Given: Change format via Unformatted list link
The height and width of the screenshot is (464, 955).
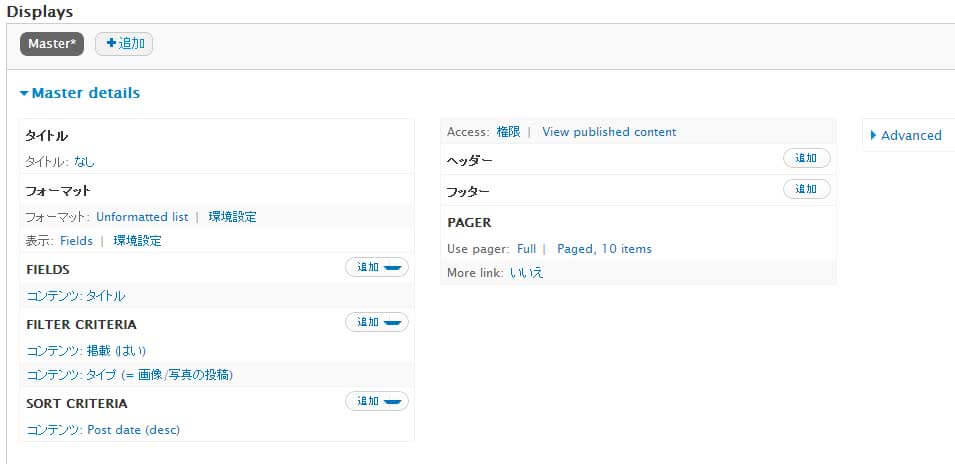Looking at the screenshot, I should click(142, 216).
